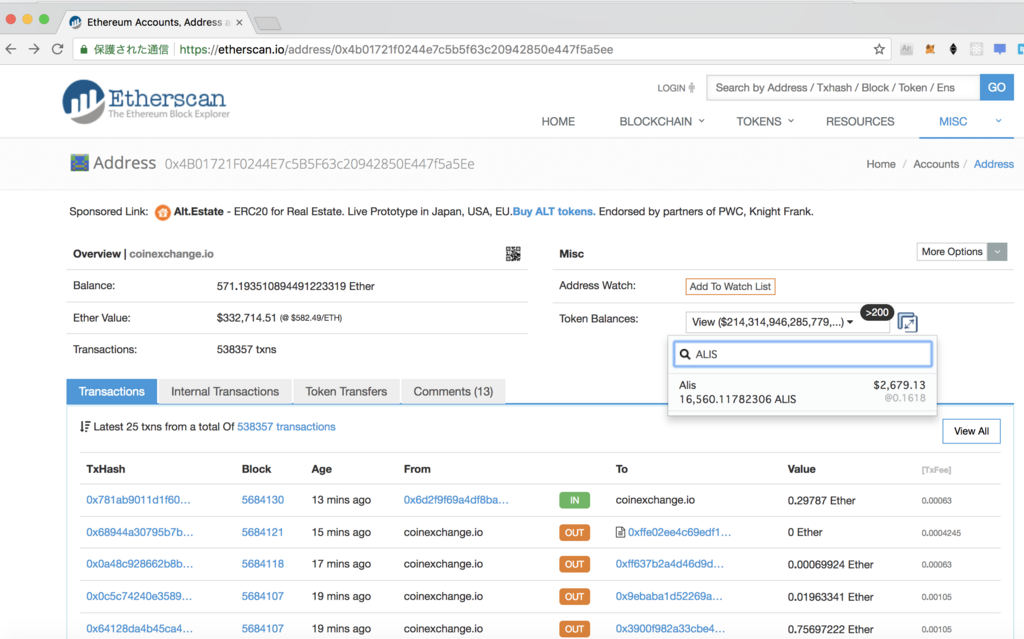Screen dimensions: 1024x639
Task: Click the Ether value "$332,714.51"
Action: point(246,318)
